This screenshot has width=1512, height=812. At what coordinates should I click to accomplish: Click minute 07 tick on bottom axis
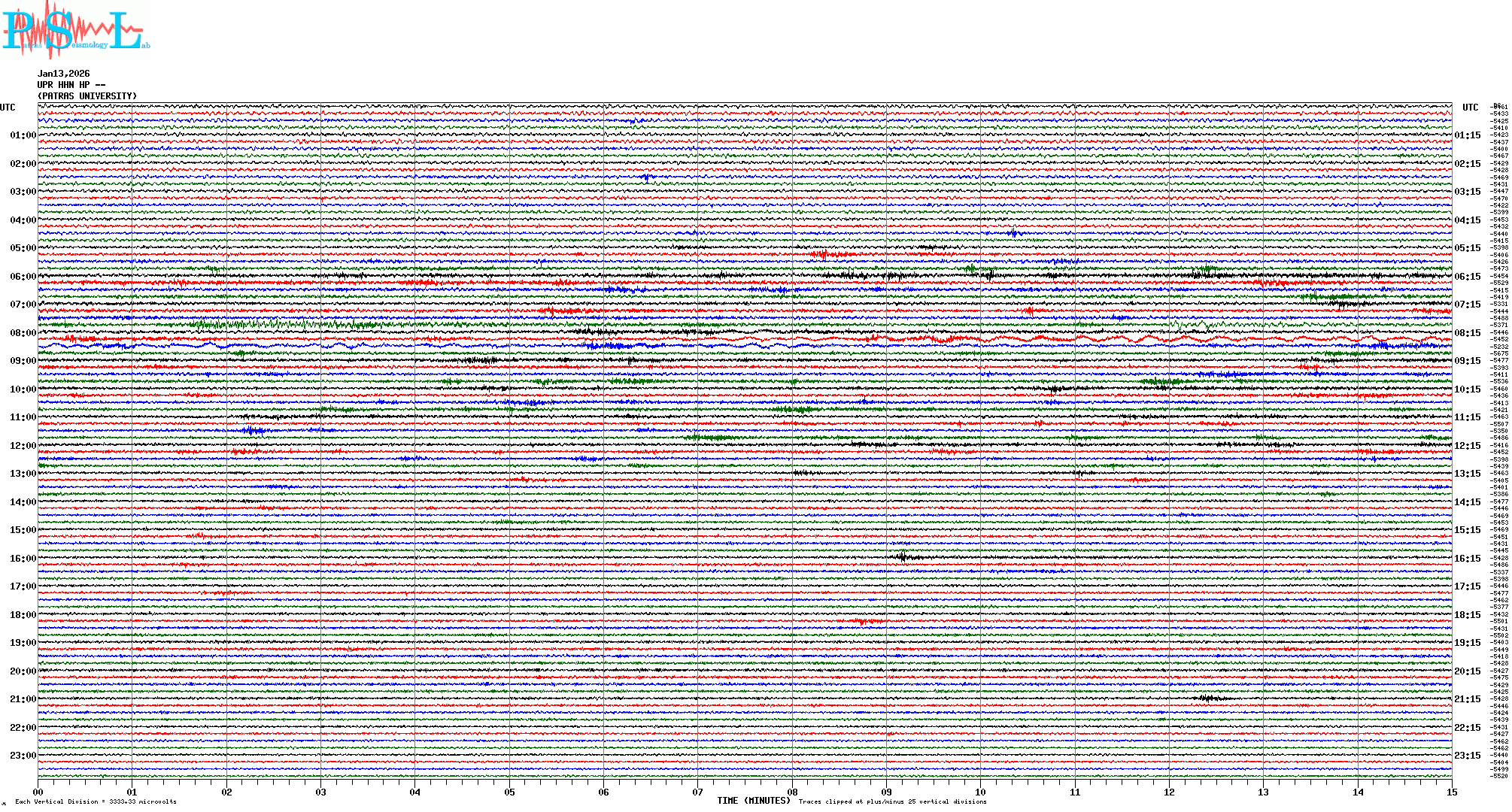point(697,792)
